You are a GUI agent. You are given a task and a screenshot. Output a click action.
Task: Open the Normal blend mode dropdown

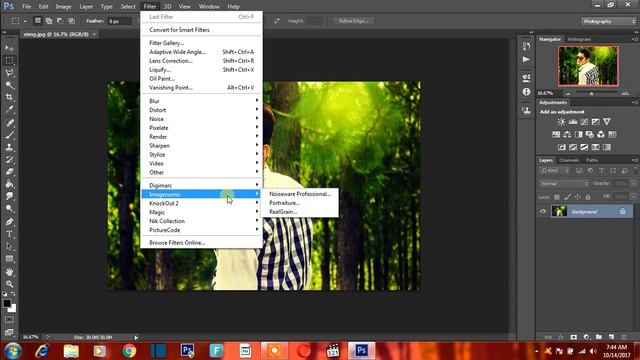click(x=564, y=184)
